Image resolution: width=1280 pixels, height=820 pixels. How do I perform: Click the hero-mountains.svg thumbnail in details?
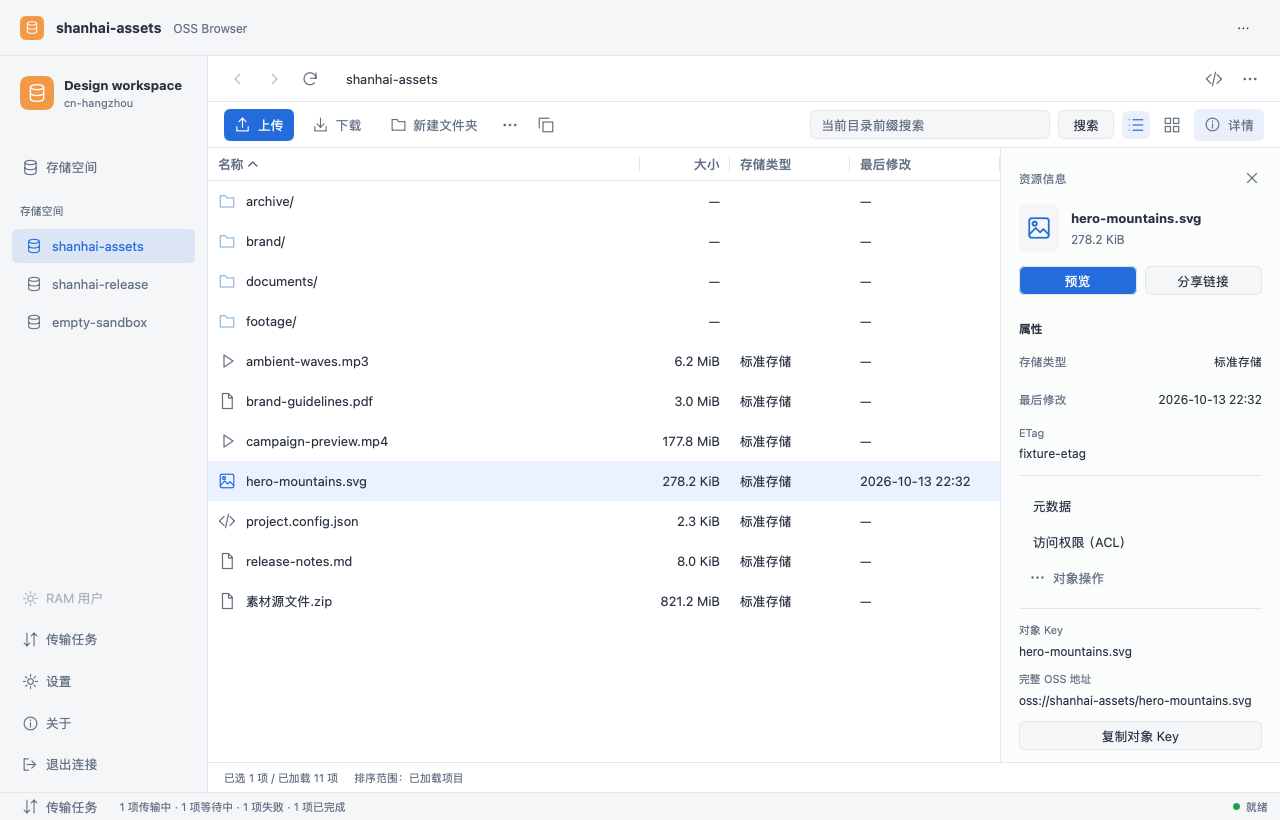(x=1039, y=228)
